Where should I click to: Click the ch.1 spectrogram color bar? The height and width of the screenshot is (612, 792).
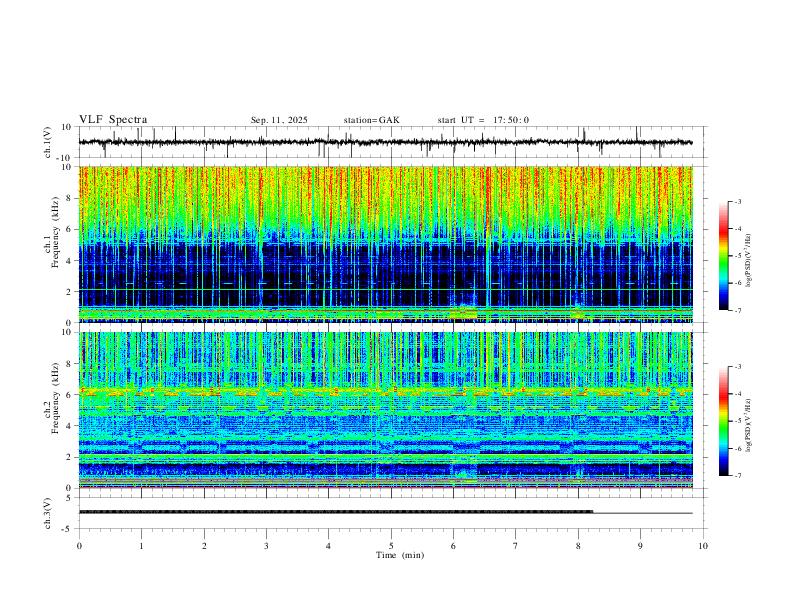click(x=723, y=256)
